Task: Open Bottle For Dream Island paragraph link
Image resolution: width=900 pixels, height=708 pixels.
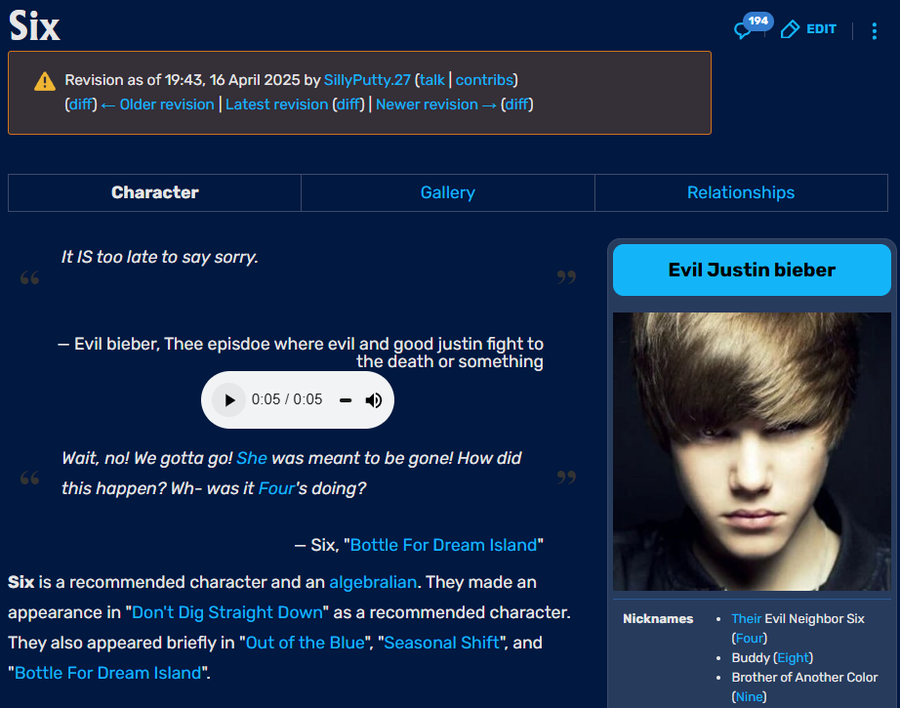Action: pos(108,673)
